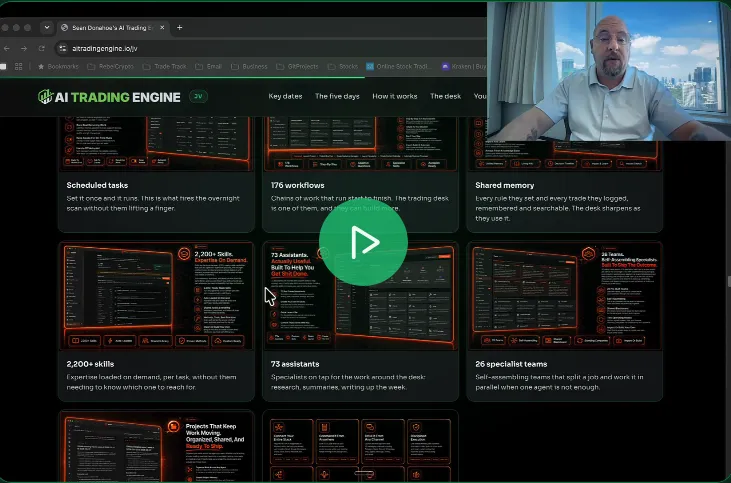Click the site info icon in address bar
This screenshot has width=731, height=483.
tap(63, 48)
